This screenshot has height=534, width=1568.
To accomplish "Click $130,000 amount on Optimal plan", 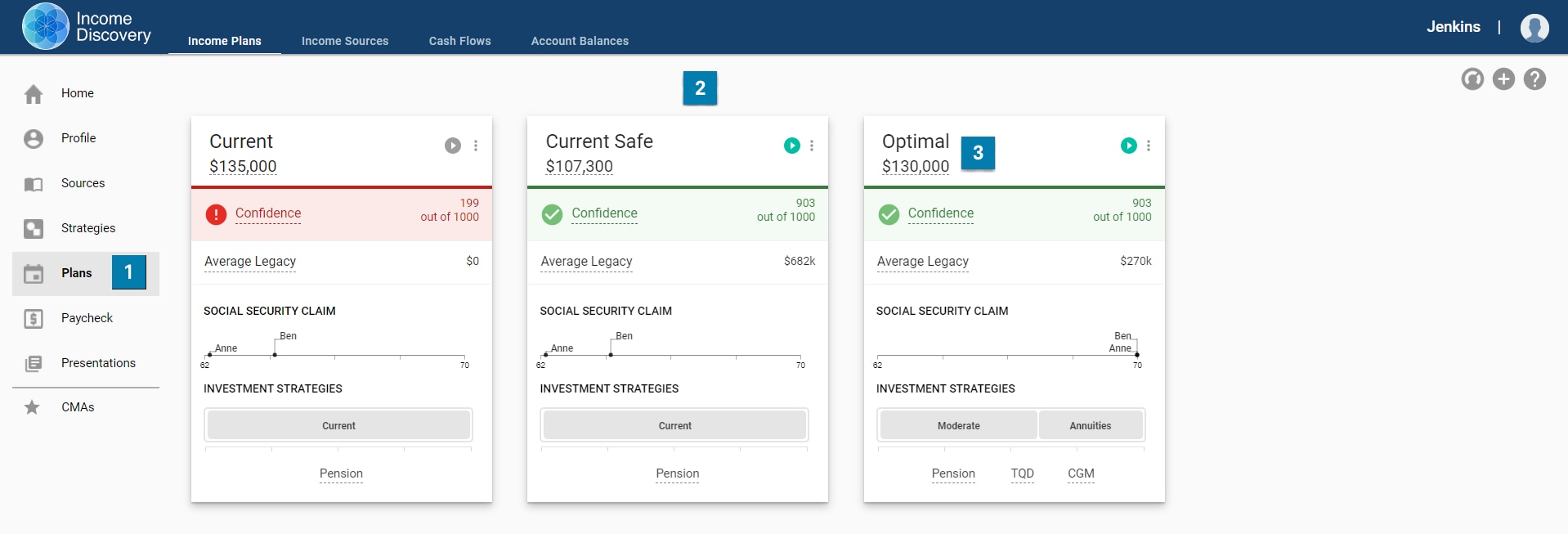I will coord(916,166).
